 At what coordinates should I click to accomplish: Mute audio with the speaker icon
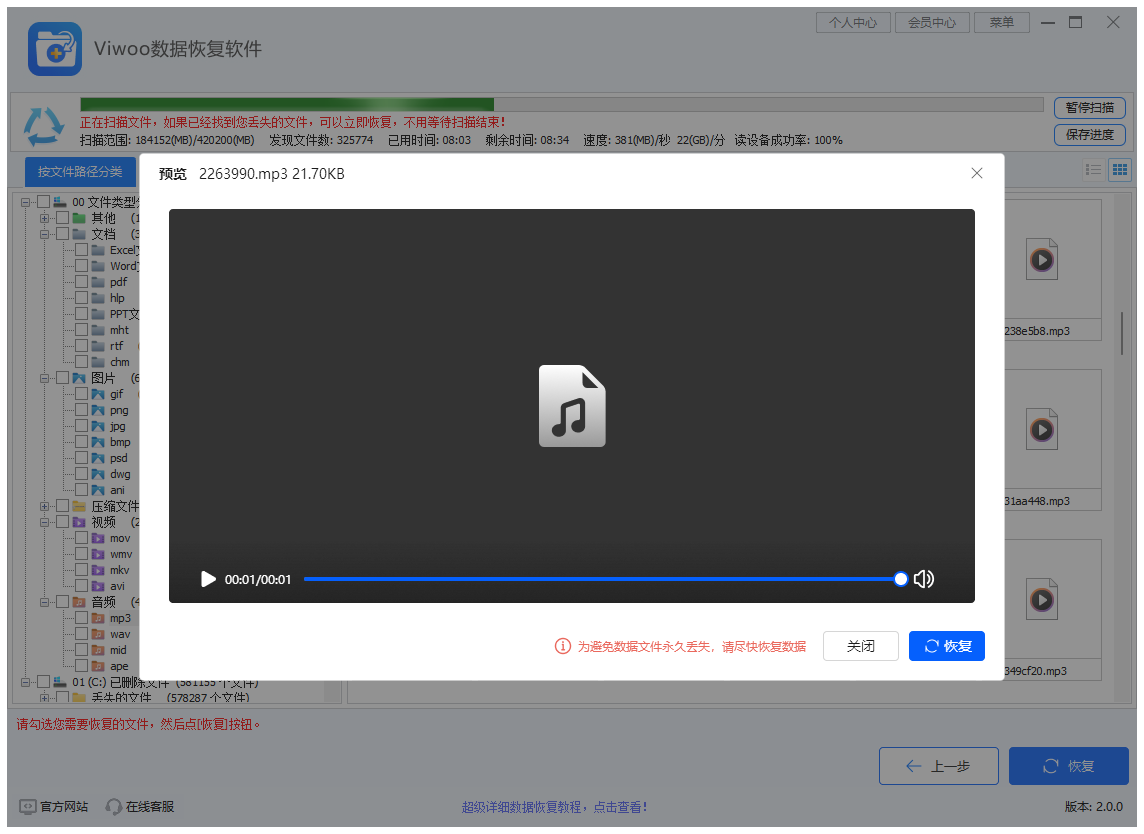click(923, 578)
